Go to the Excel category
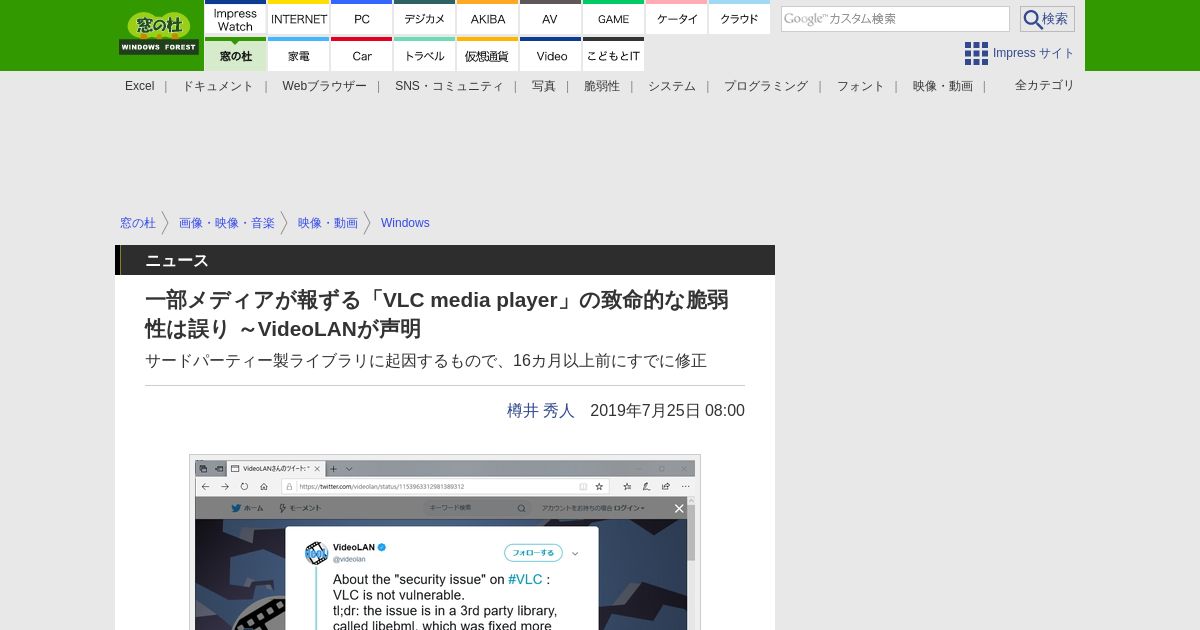 [139, 86]
